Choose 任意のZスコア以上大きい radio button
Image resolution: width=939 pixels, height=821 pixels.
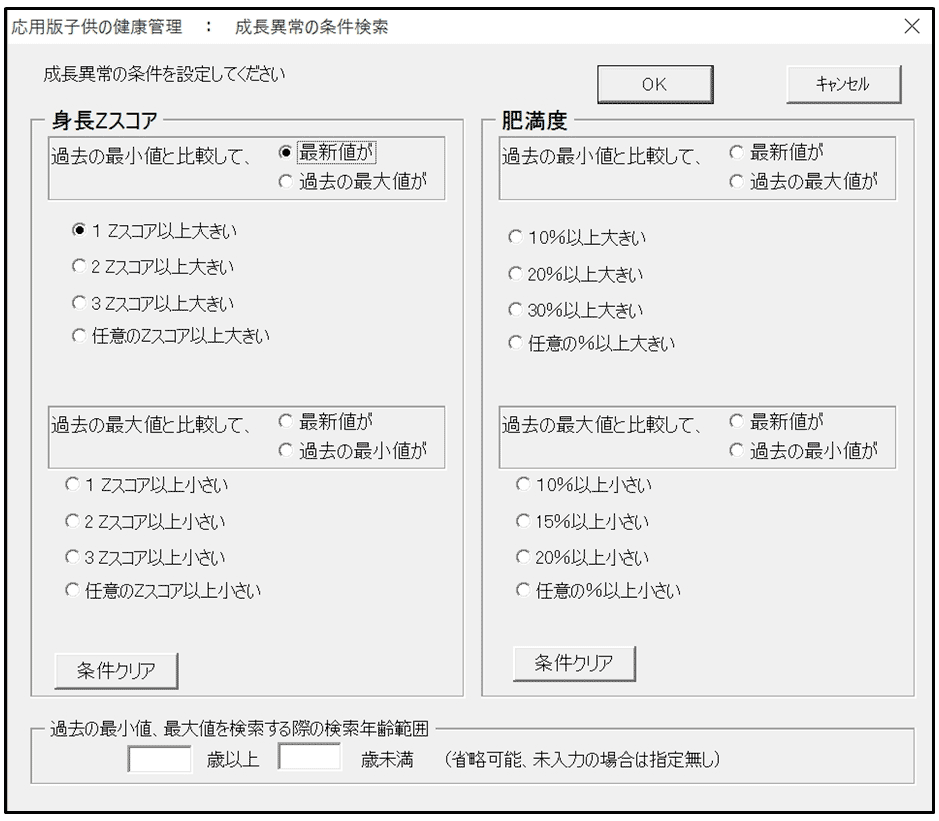coord(80,336)
